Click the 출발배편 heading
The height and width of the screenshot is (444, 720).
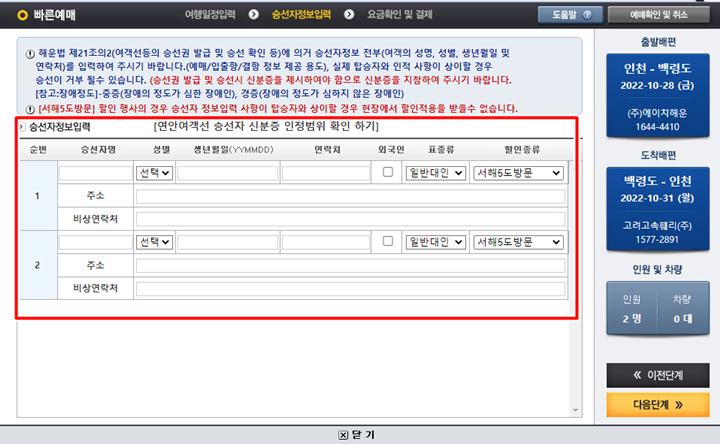tap(658, 42)
